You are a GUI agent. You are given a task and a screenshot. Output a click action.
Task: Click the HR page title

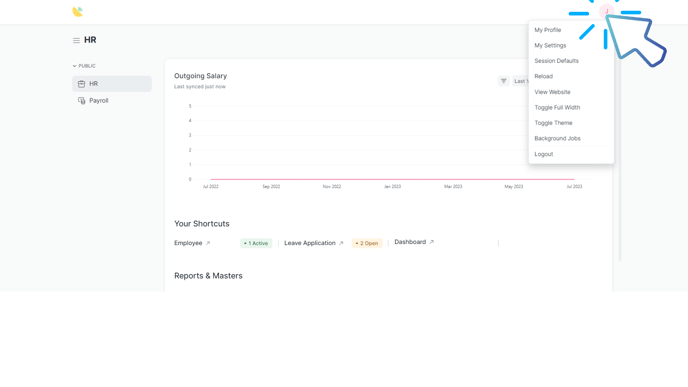[x=90, y=40]
